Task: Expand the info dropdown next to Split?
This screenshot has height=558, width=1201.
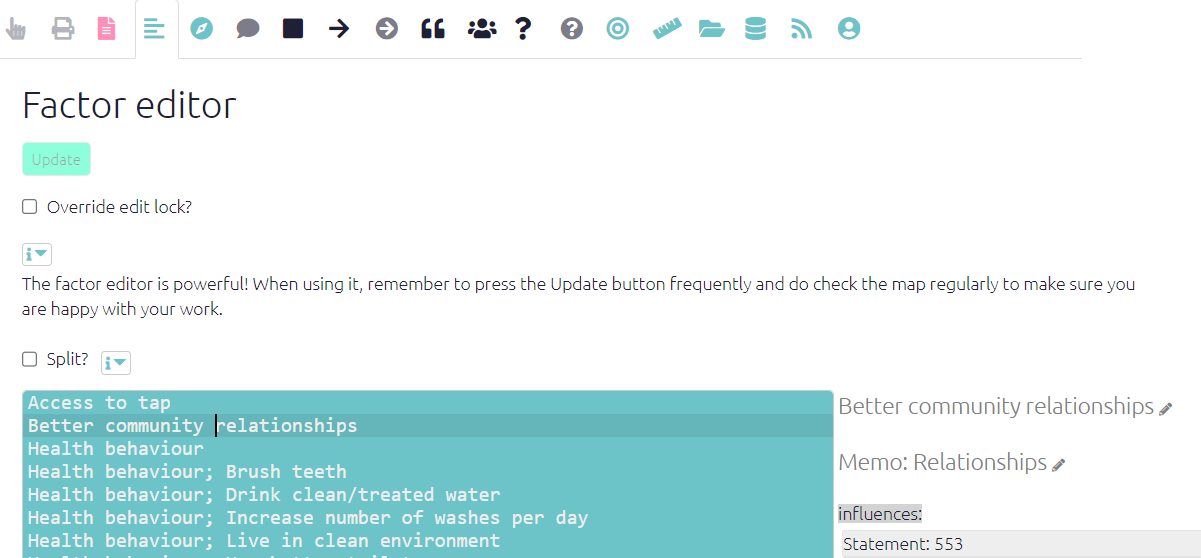Action: 116,363
